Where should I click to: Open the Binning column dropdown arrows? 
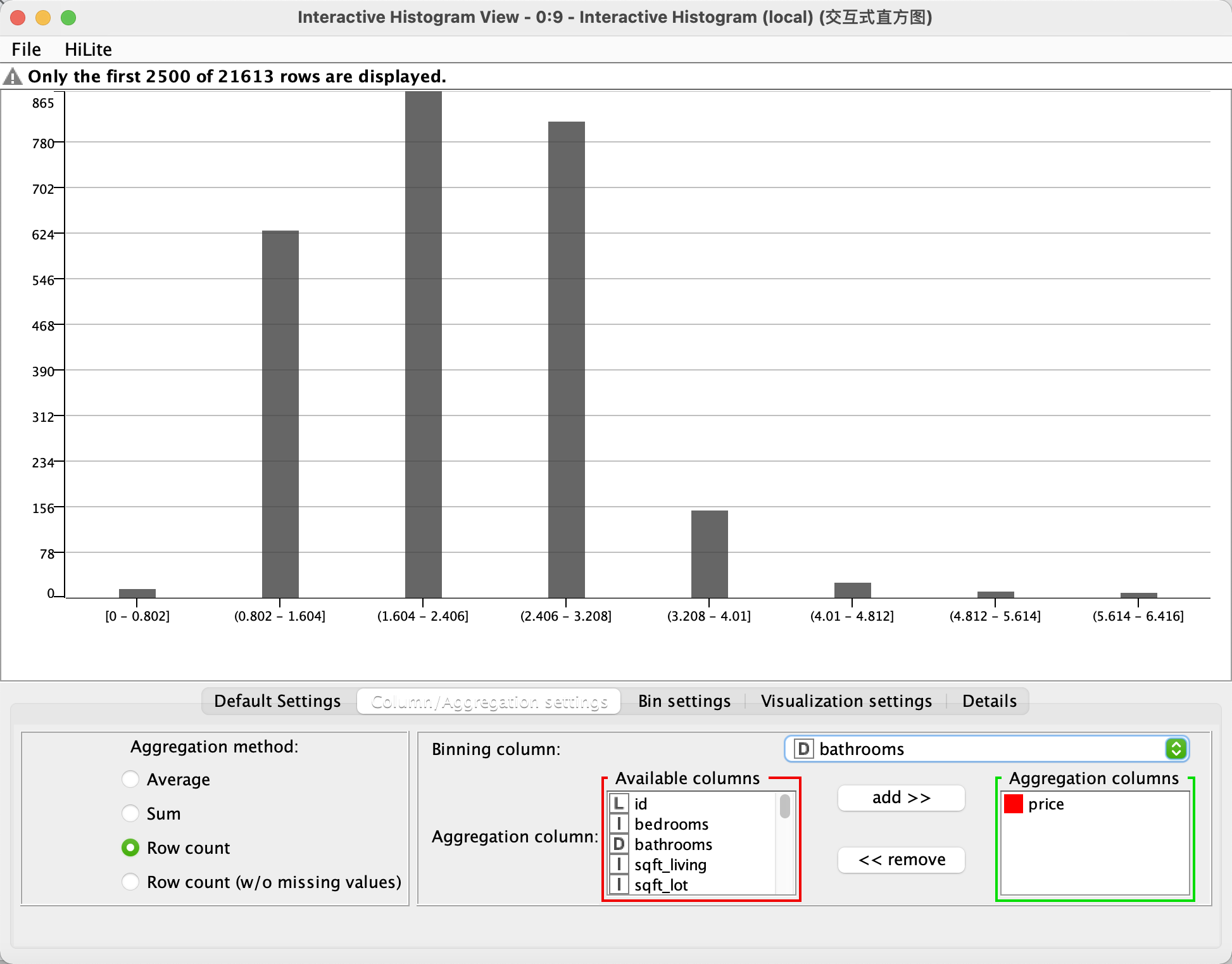[x=1176, y=749]
